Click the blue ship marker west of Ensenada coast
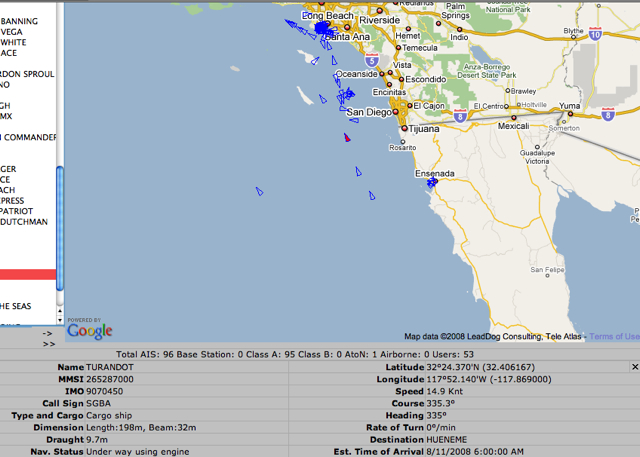640x457 pixels. pos(372,195)
